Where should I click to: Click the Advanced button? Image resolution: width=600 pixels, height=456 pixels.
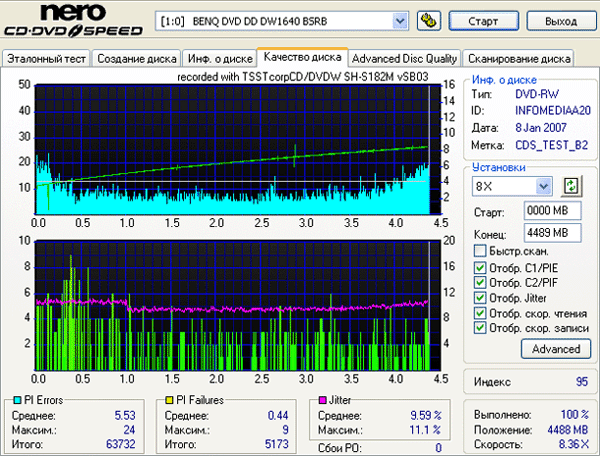click(x=555, y=349)
